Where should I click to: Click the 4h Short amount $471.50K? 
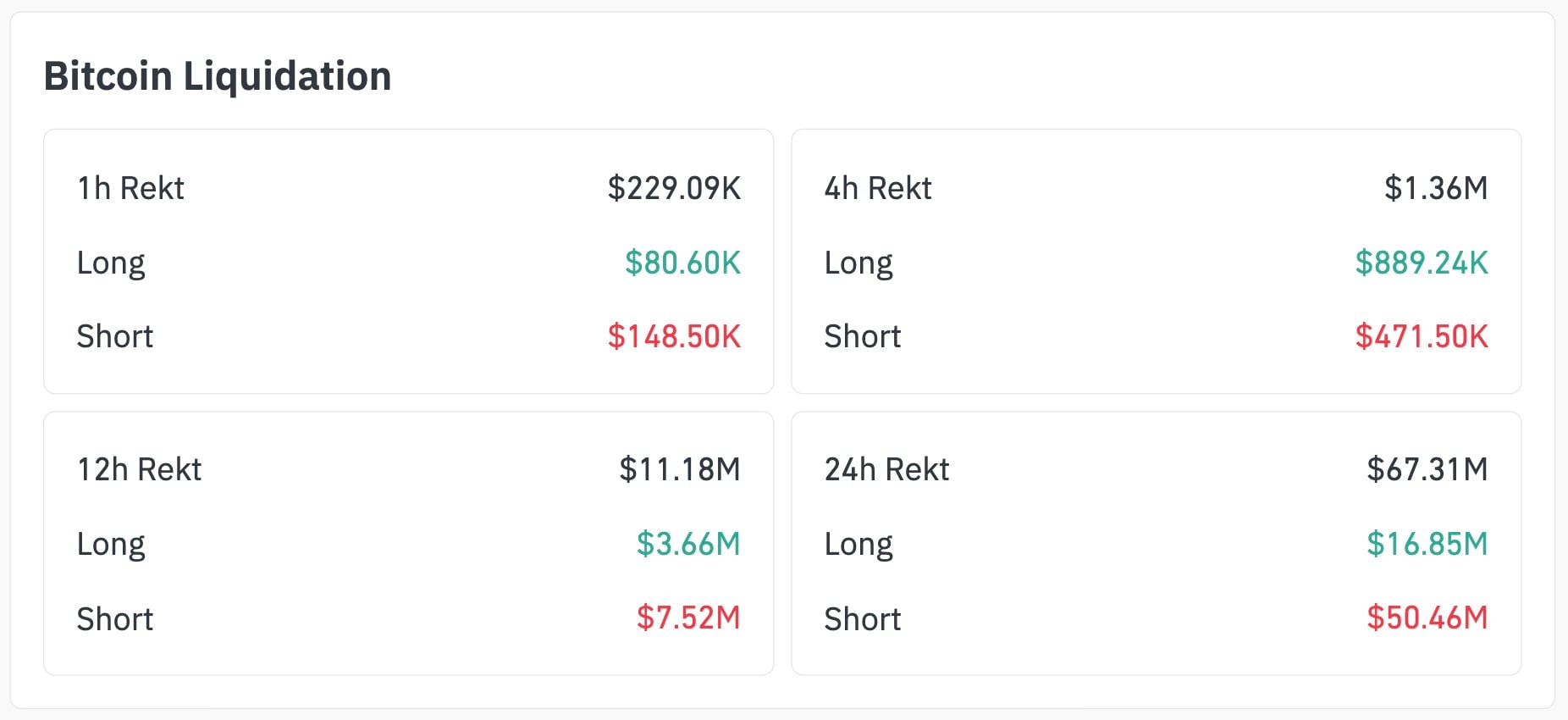point(1422,336)
